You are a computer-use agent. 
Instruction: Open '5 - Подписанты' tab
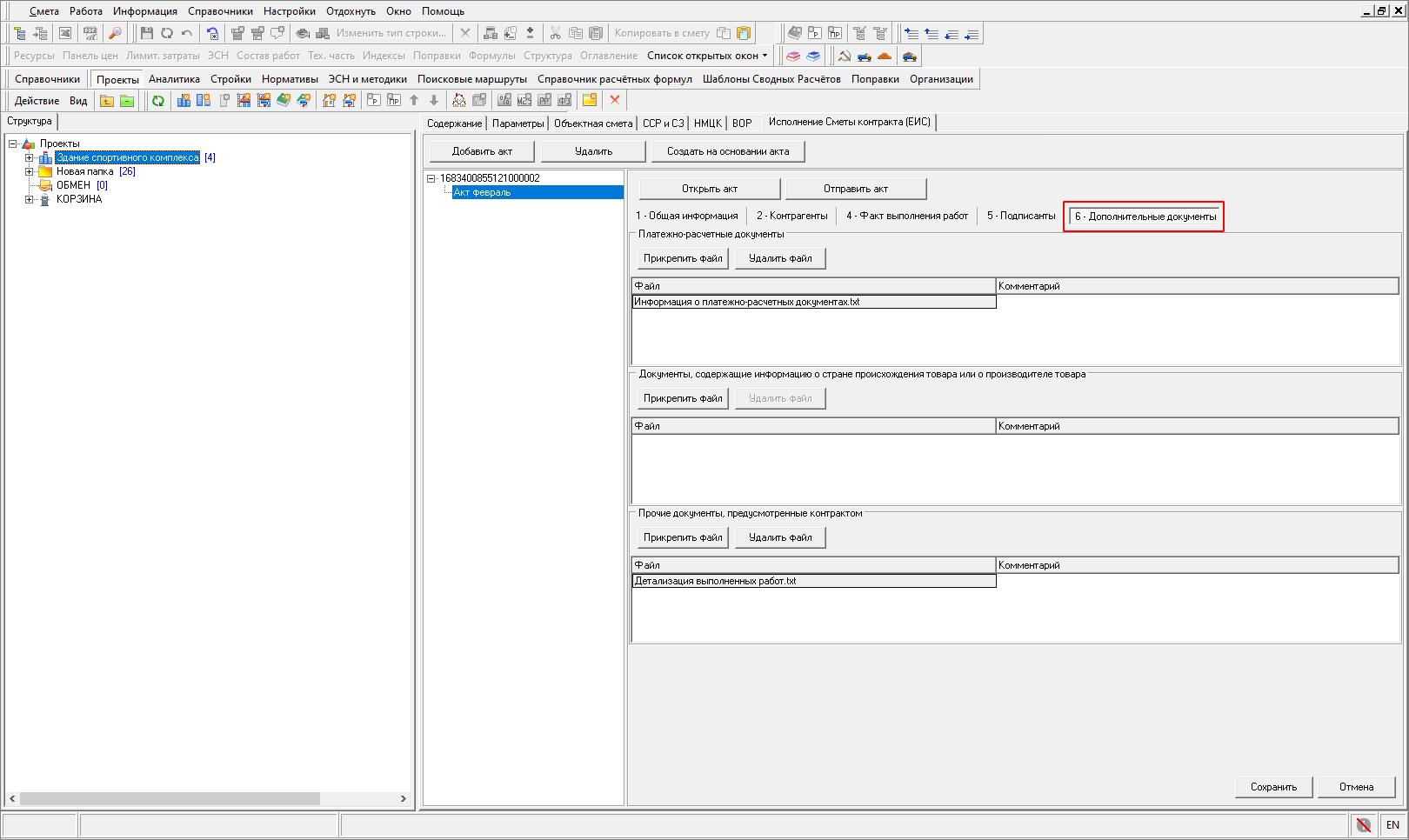[1021, 216]
